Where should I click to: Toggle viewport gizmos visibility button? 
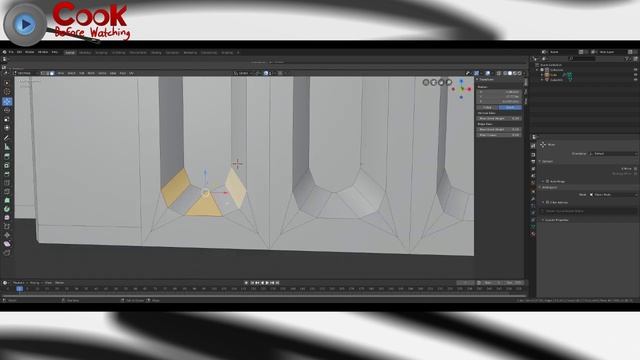click(x=476, y=73)
